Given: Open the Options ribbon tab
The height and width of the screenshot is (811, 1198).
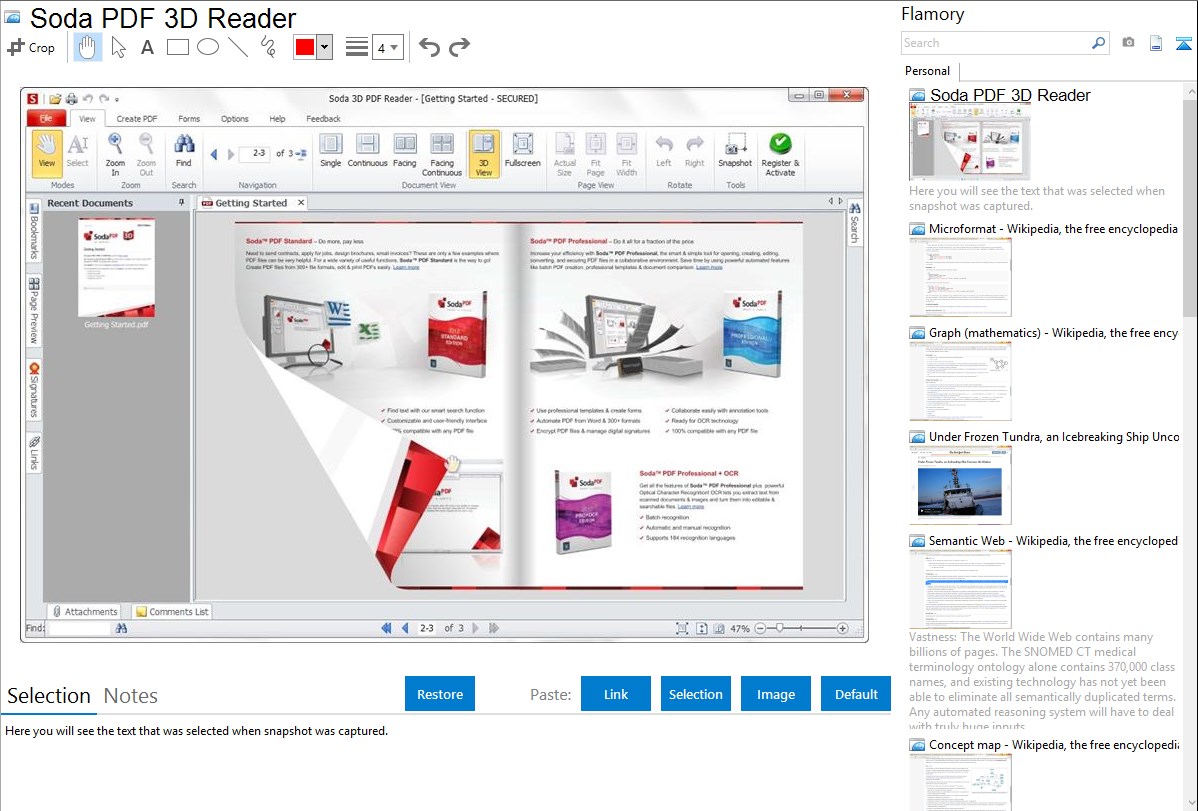Looking at the screenshot, I should (235, 118).
